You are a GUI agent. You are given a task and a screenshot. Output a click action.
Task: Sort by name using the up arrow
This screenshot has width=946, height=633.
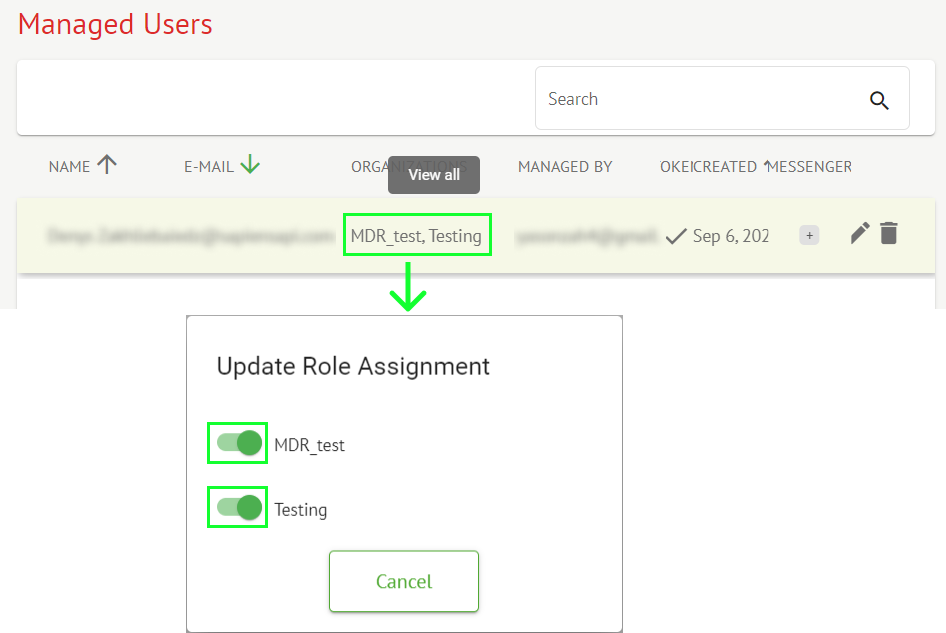pyautogui.click(x=107, y=166)
